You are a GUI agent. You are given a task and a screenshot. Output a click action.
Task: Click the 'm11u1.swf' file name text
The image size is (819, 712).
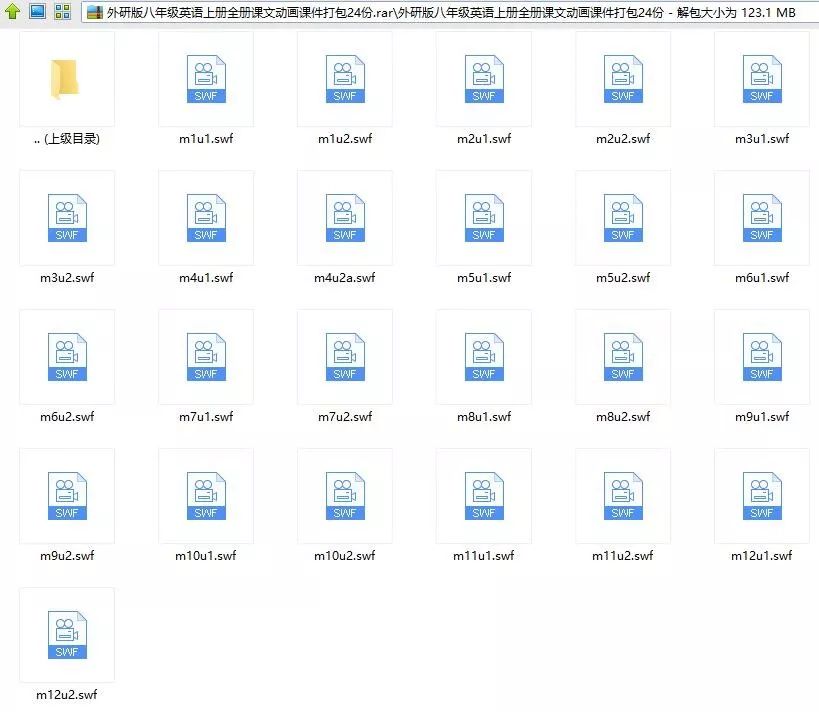pyautogui.click(x=484, y=556)
